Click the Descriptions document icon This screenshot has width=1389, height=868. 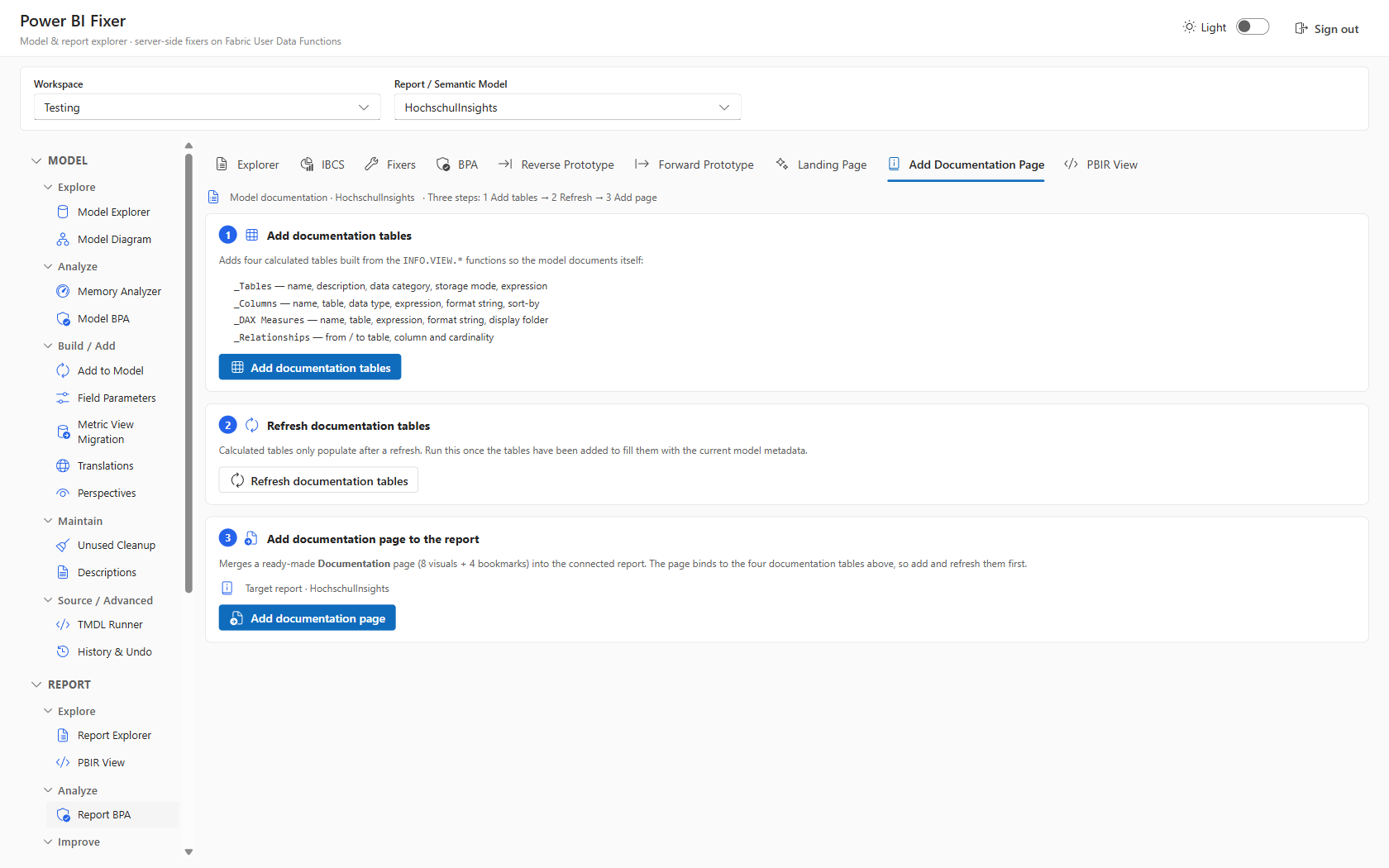63,572
